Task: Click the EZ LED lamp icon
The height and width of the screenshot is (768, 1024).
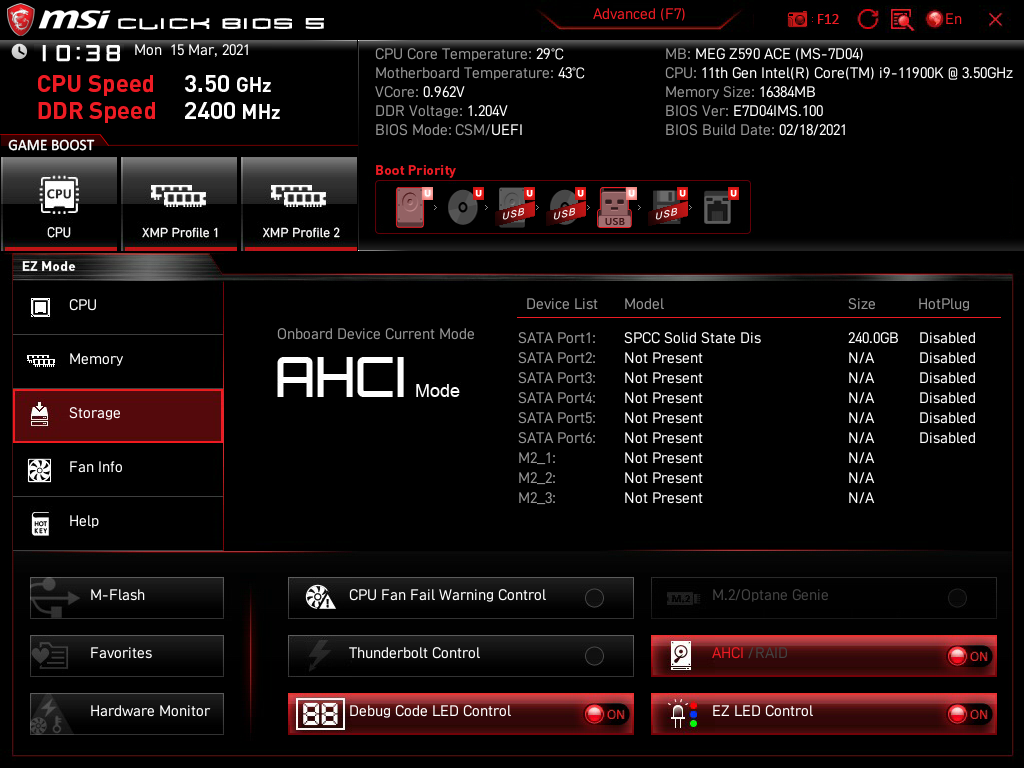Action: 683,714
